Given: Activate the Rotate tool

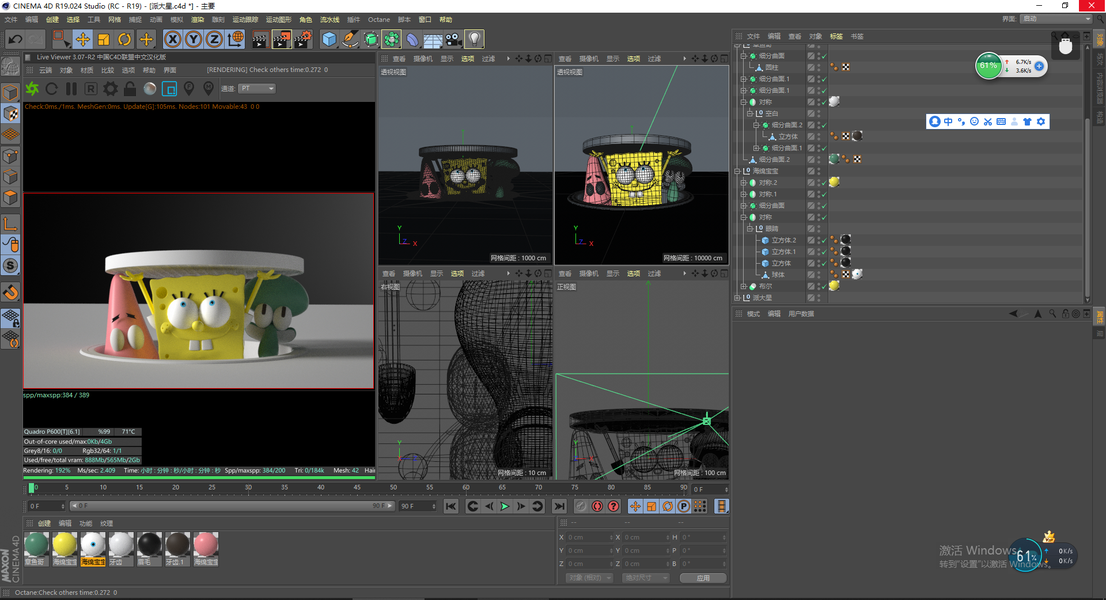Looking at the screenshot, I should click(x=125, y=39).
